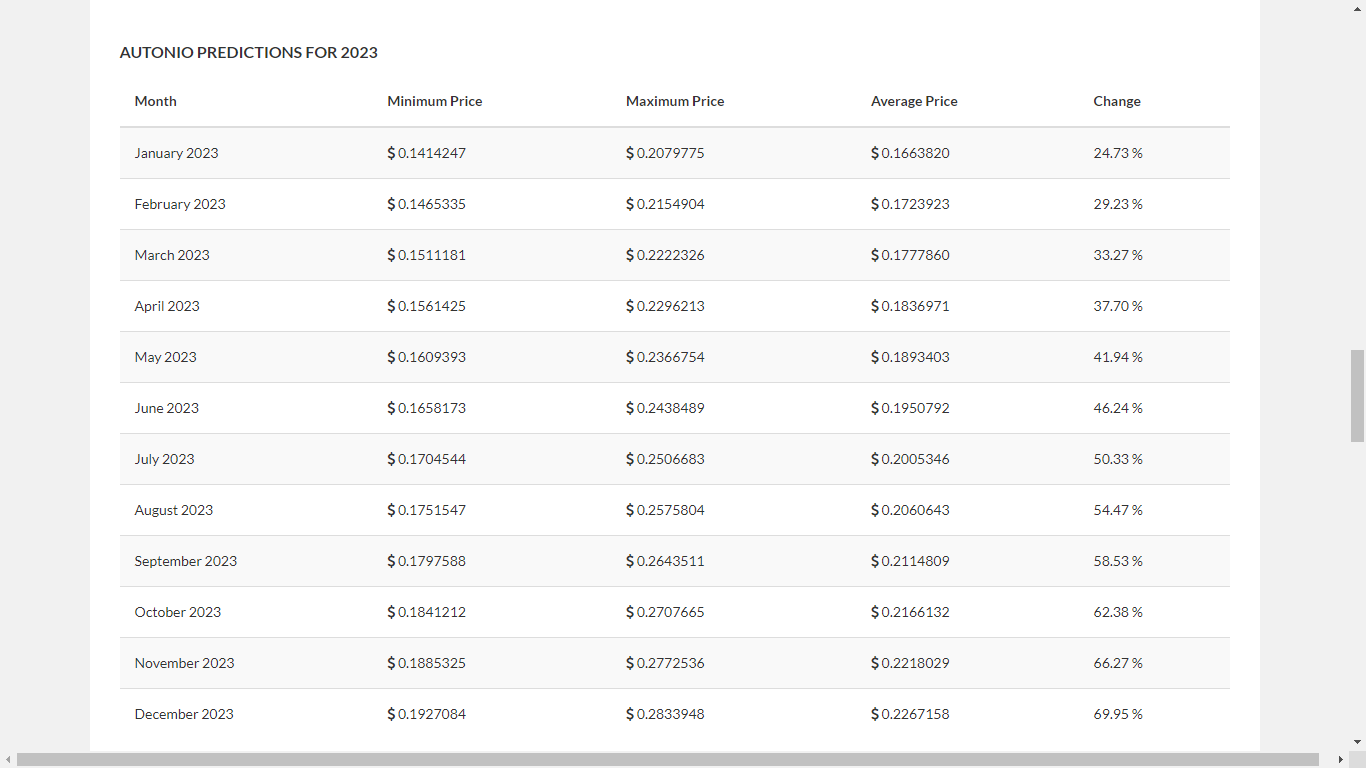Select the April 2023 row label
Viewport: 1366px width, 768px height.
coord(167,306)
